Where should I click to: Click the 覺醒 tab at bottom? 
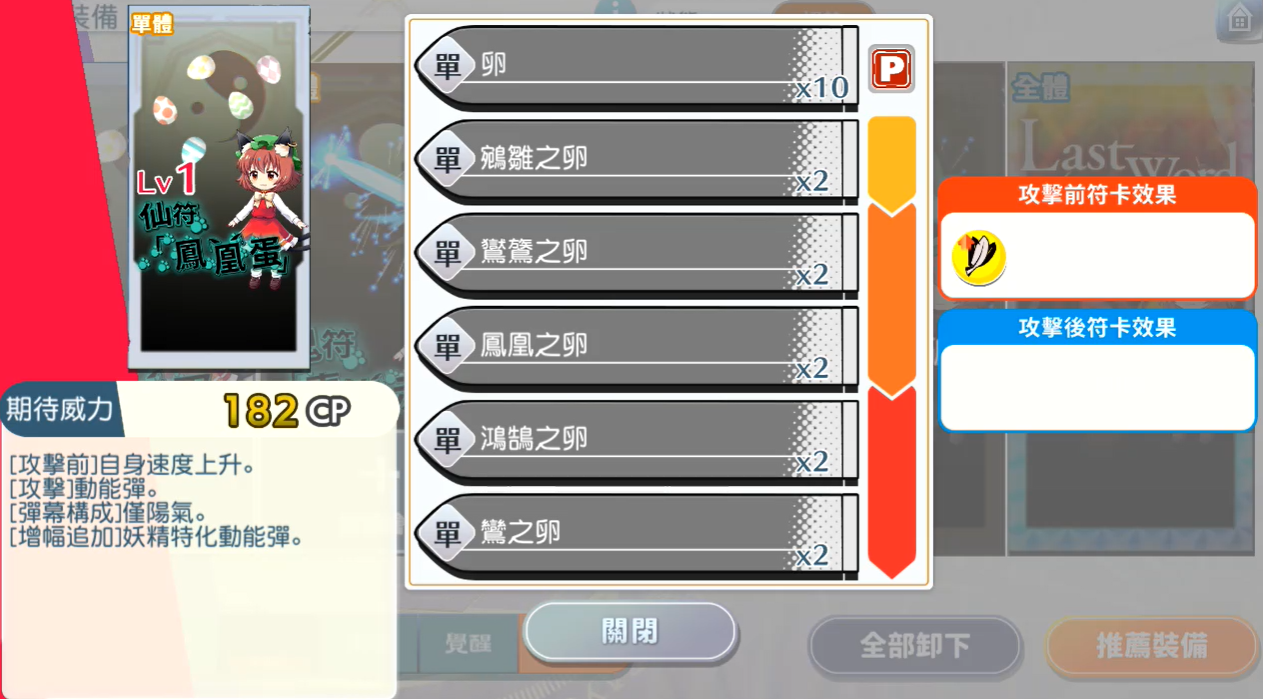[x=468, y=643]
